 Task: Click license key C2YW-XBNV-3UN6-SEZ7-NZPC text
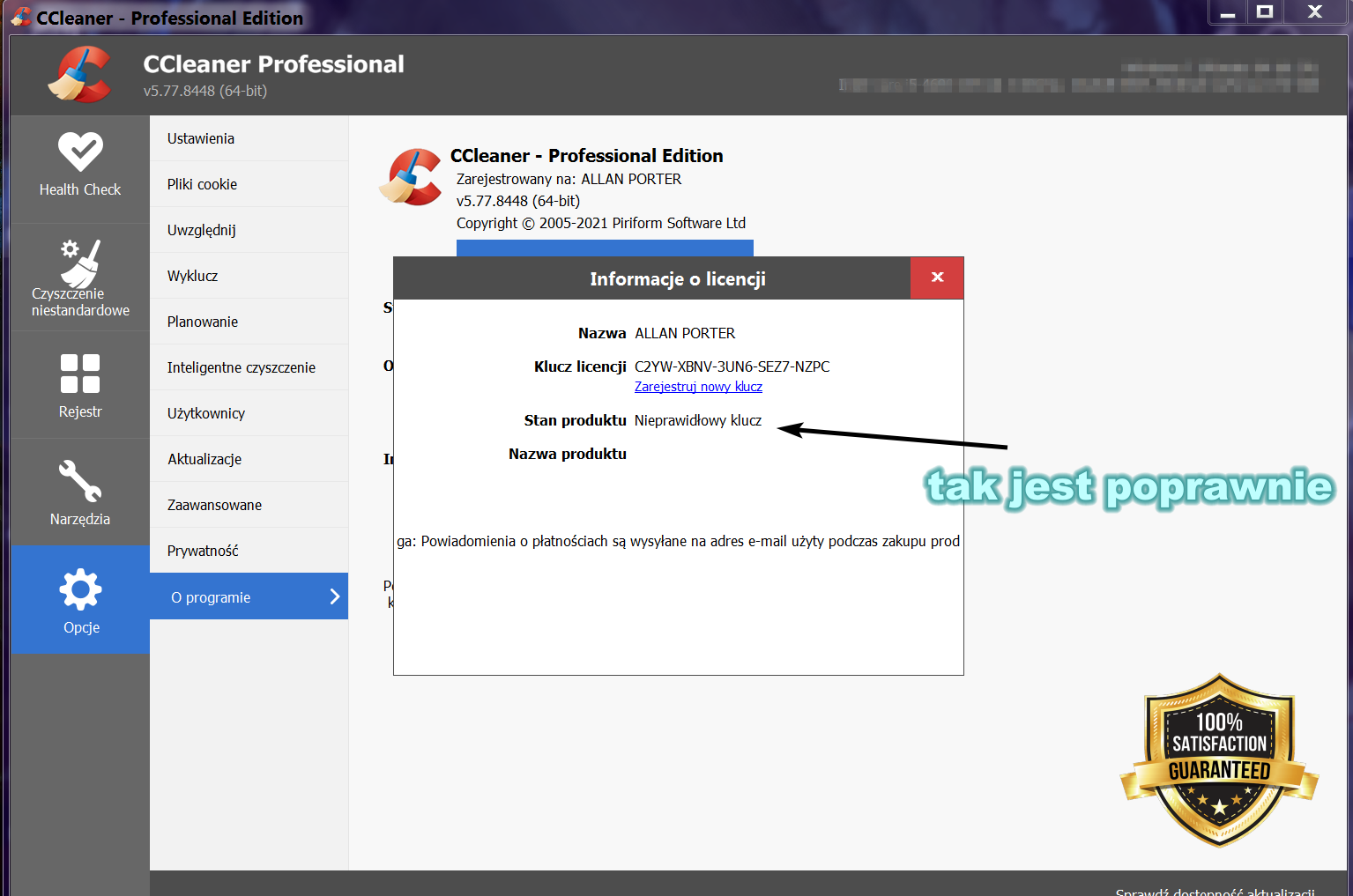[x=732, y=367]
